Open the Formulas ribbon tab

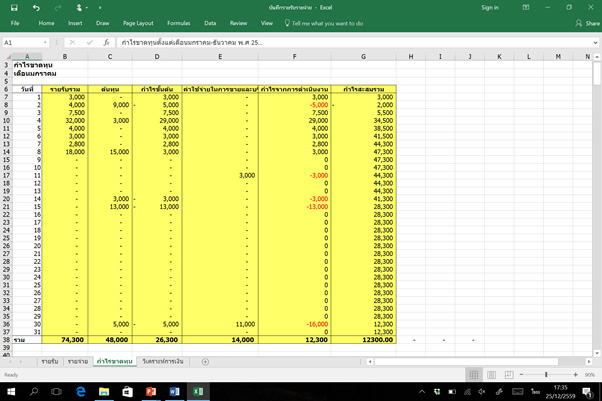click(179, 23)
